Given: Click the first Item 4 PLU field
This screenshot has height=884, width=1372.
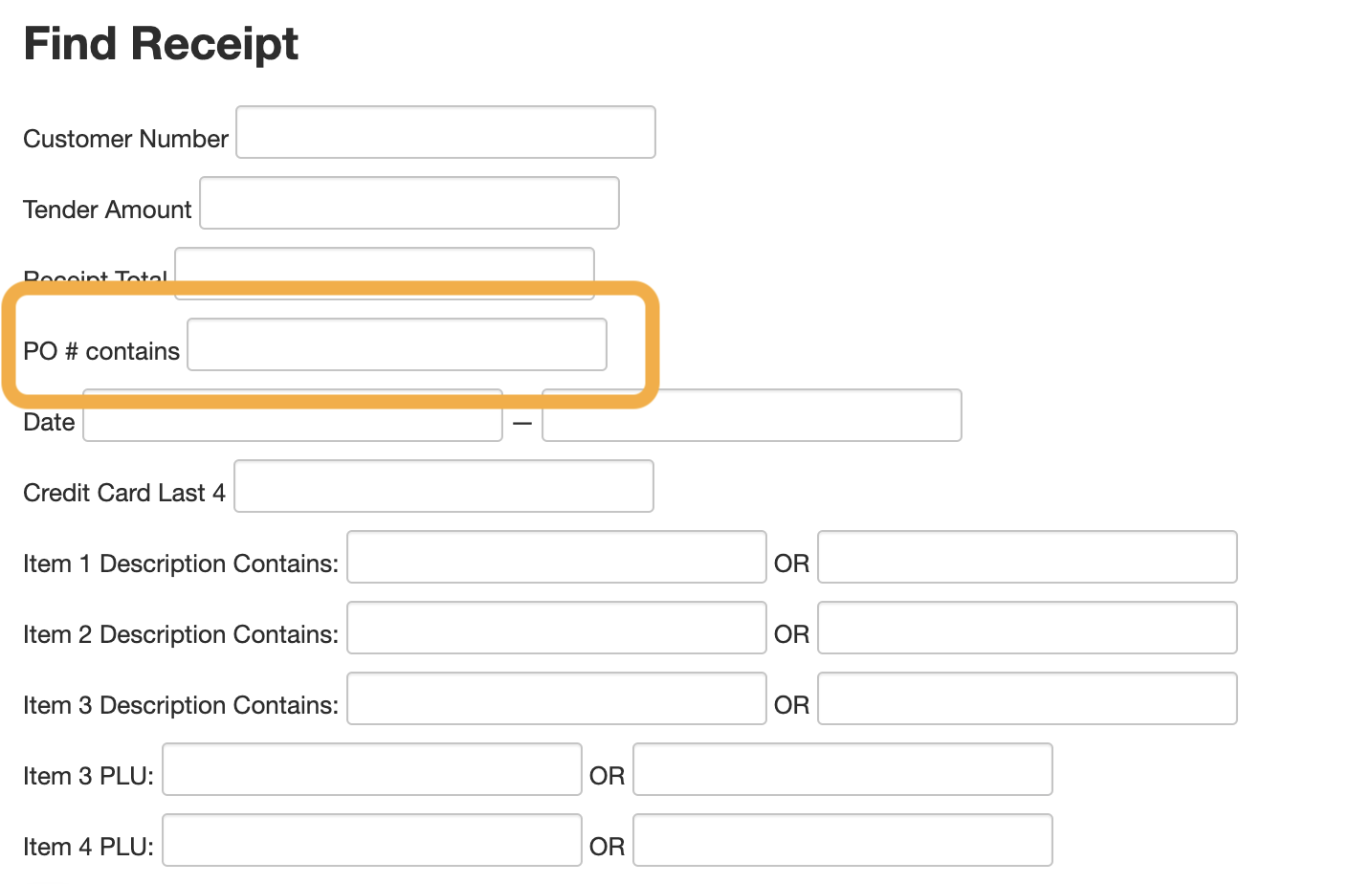Looking at the screenshot, I should click(372, 840).
